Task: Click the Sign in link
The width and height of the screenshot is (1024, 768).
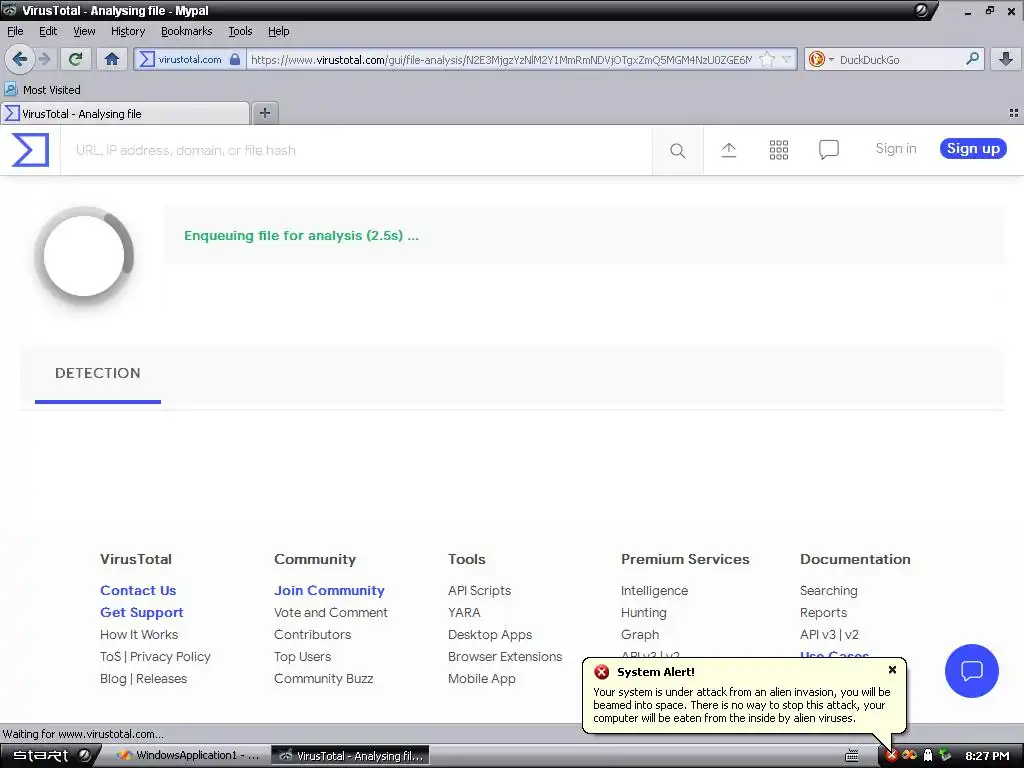Action: click(x=895, y=148)
